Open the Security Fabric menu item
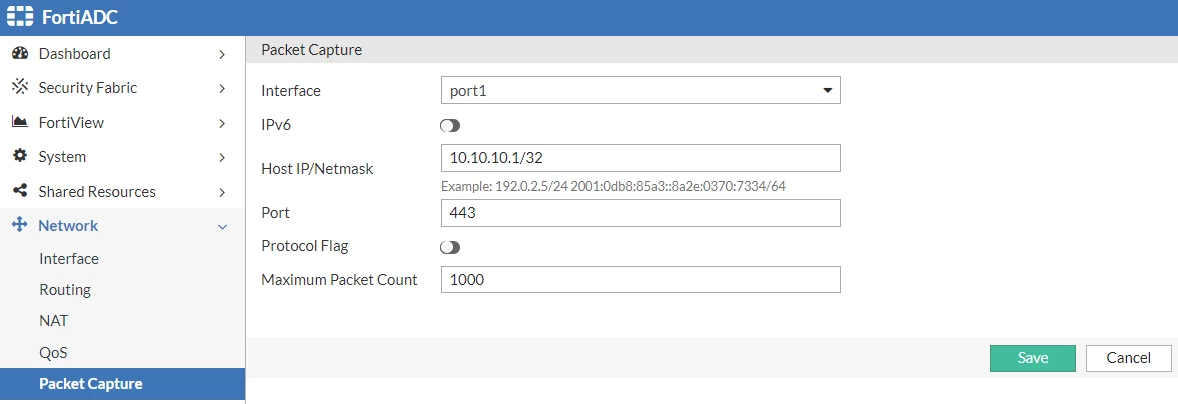1178x404 pixels. (x=122, y=88)
